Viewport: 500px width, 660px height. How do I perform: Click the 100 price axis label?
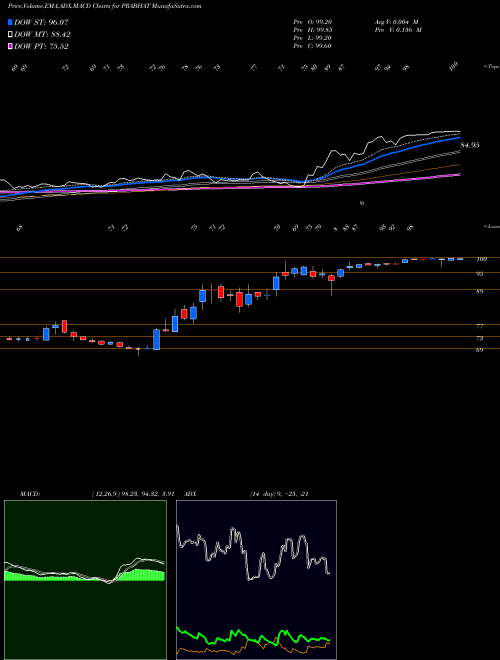tap(481, 259)
